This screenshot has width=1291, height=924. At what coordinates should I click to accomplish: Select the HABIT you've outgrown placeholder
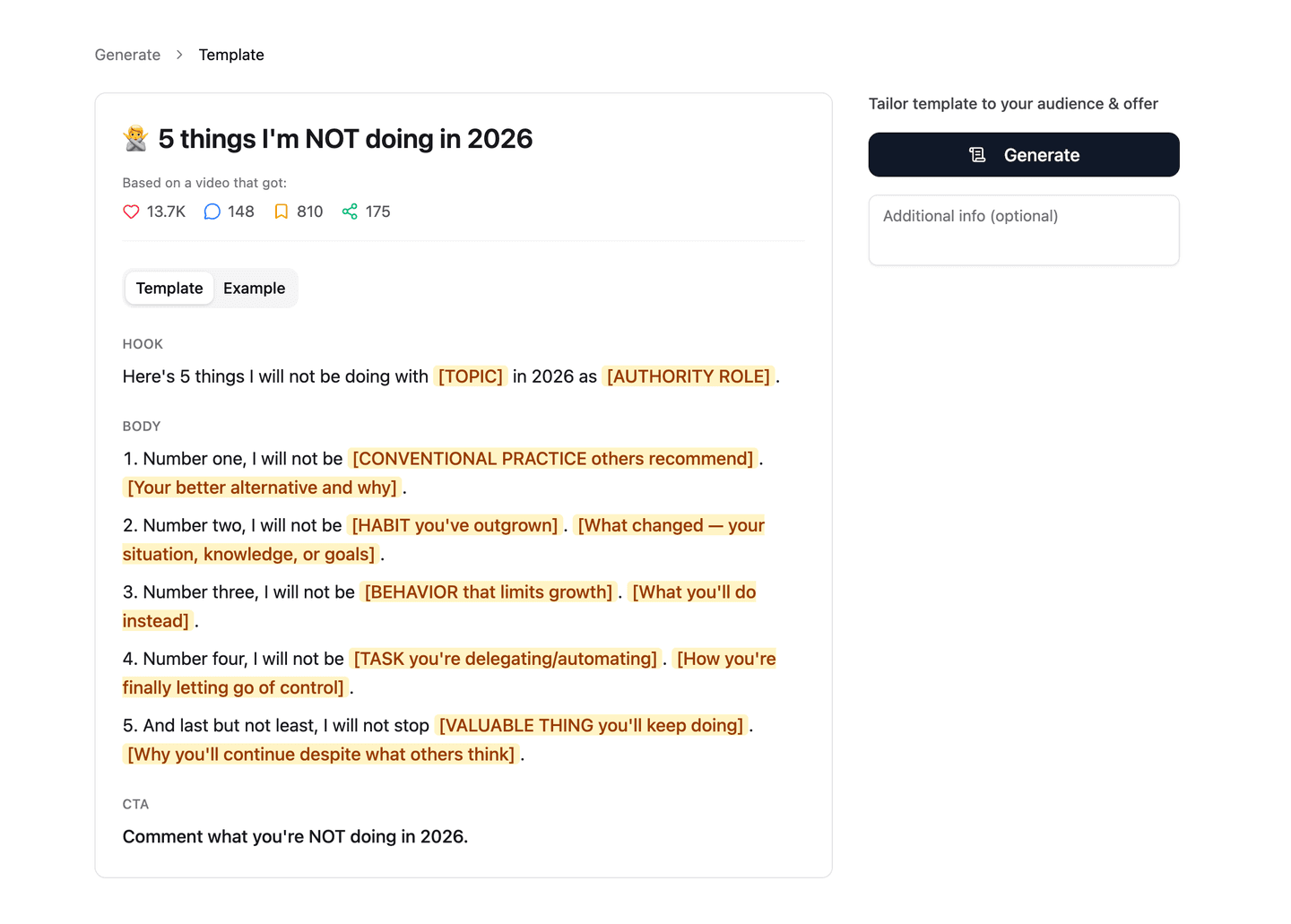point(454,525)
